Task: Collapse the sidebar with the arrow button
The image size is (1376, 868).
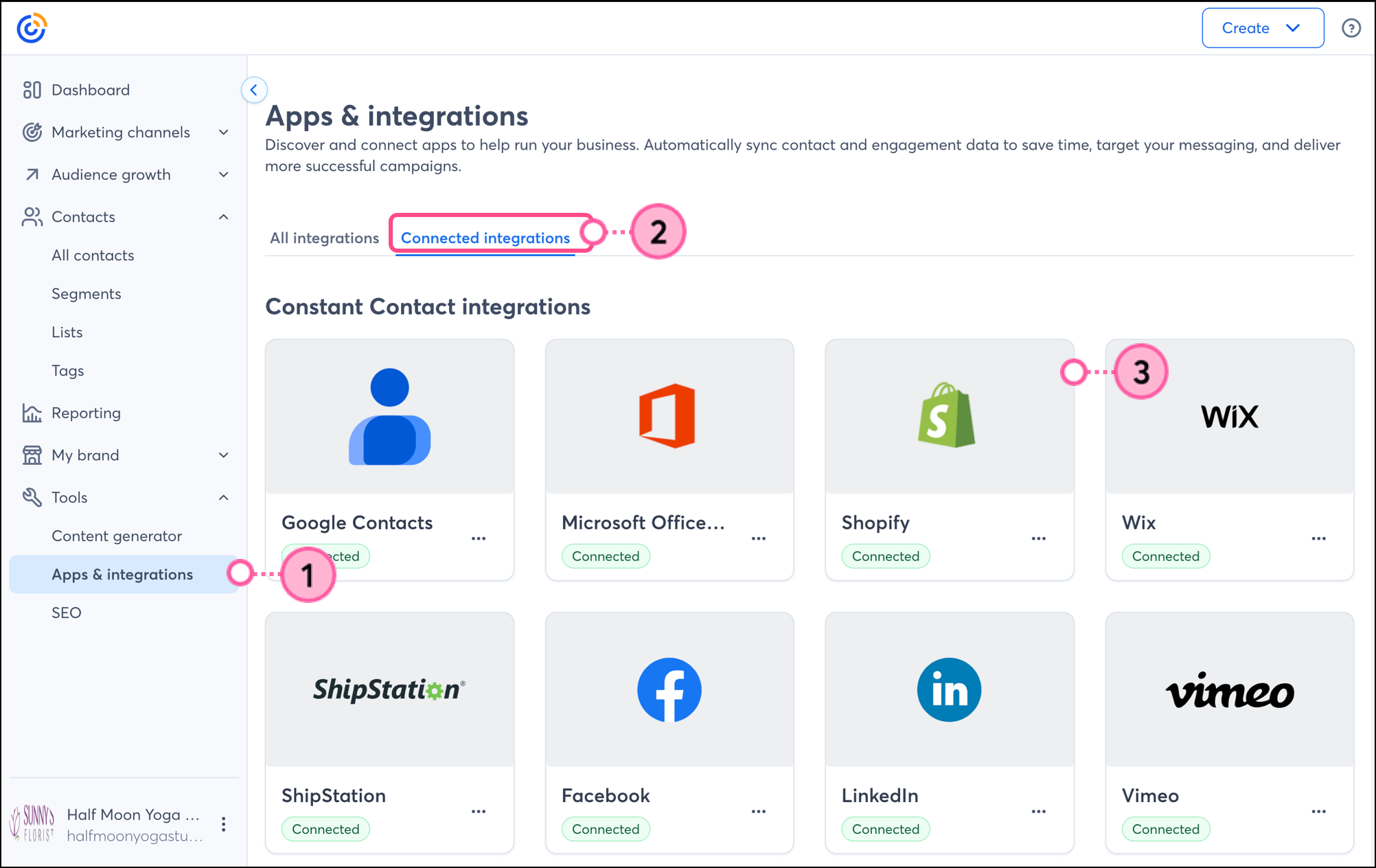Action: point(254,90)
